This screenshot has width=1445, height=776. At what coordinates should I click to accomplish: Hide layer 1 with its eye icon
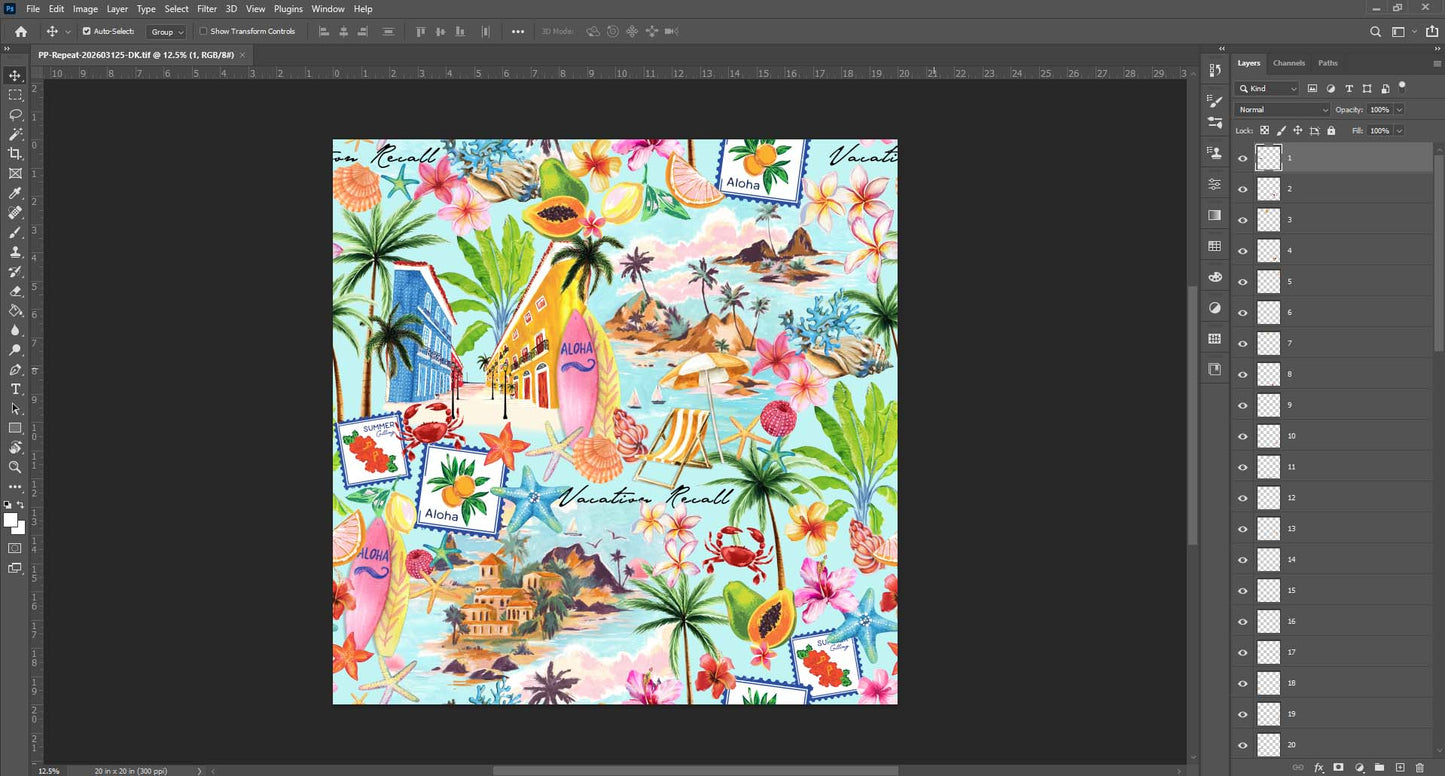click(x=1243, y=158)
